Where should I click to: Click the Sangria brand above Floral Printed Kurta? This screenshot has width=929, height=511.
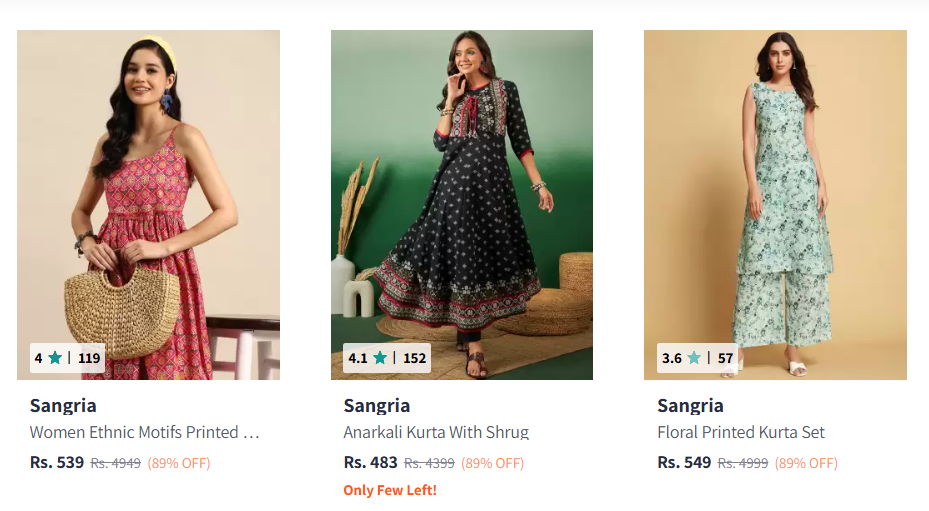pyautogui.click(x=691, y=406)
